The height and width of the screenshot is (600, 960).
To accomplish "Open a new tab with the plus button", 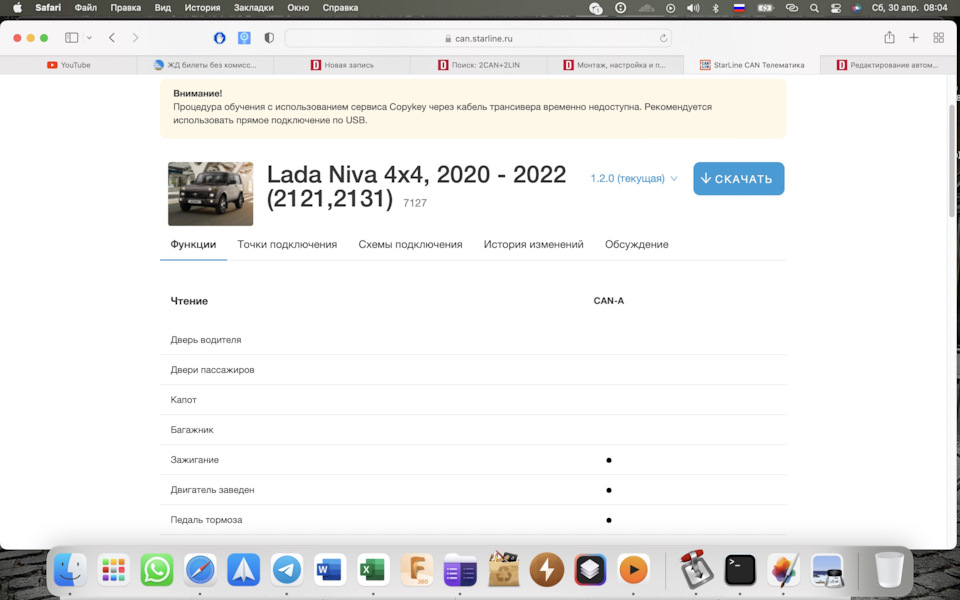I will pyautogui.click(x=913, y=38).
